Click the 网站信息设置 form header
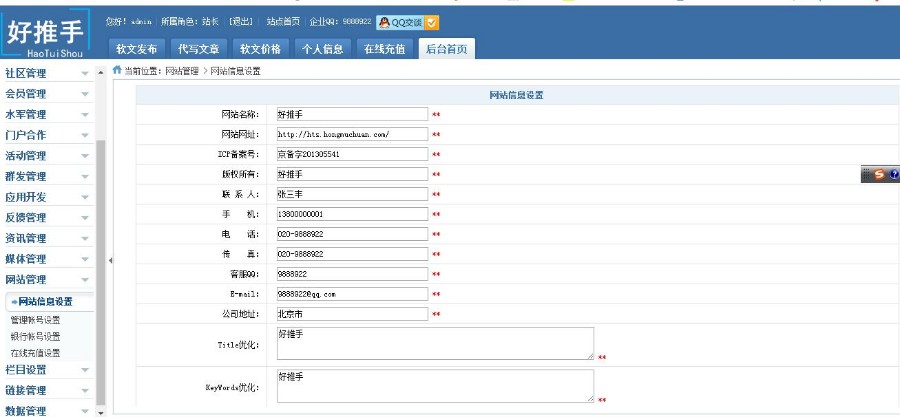The height and width of the screenshot is (417, 900). click(517, 95)
